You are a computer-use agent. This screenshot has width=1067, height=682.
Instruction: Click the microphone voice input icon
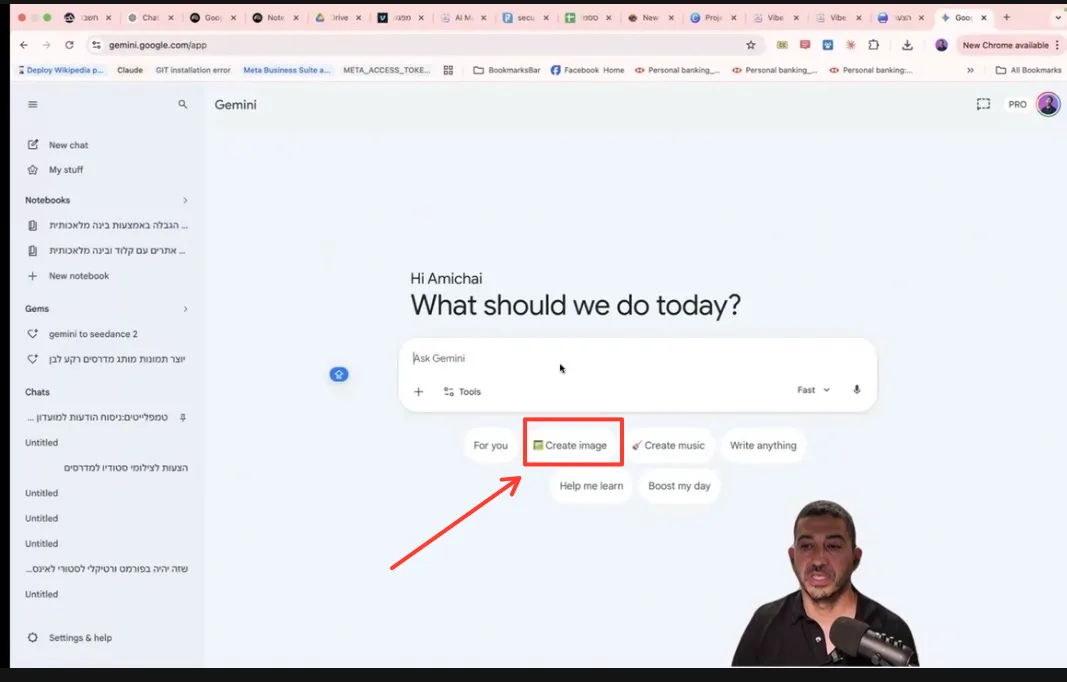(857, 390)
